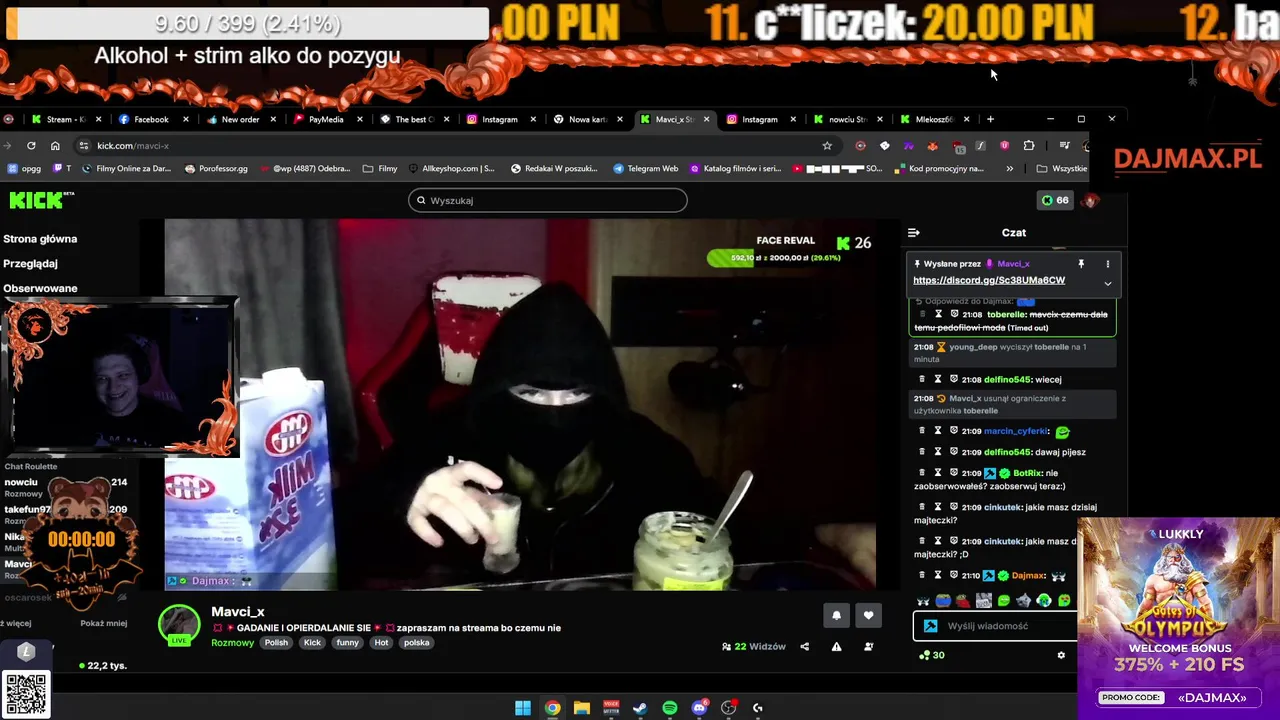Open nowciu channel in sidebar

[21, 482]
